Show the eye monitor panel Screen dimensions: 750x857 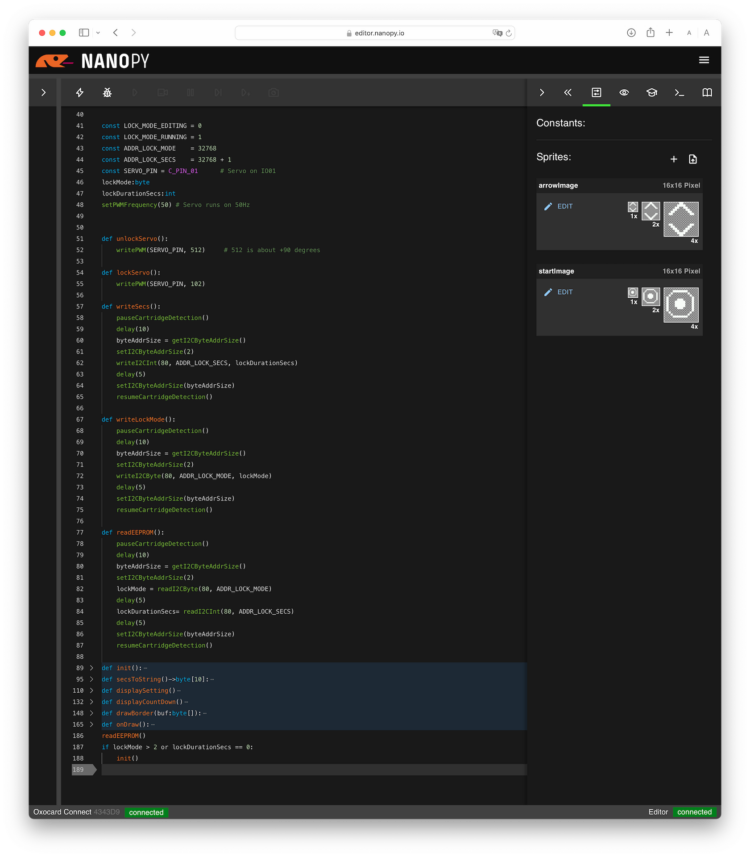click(x=624, y=92)
